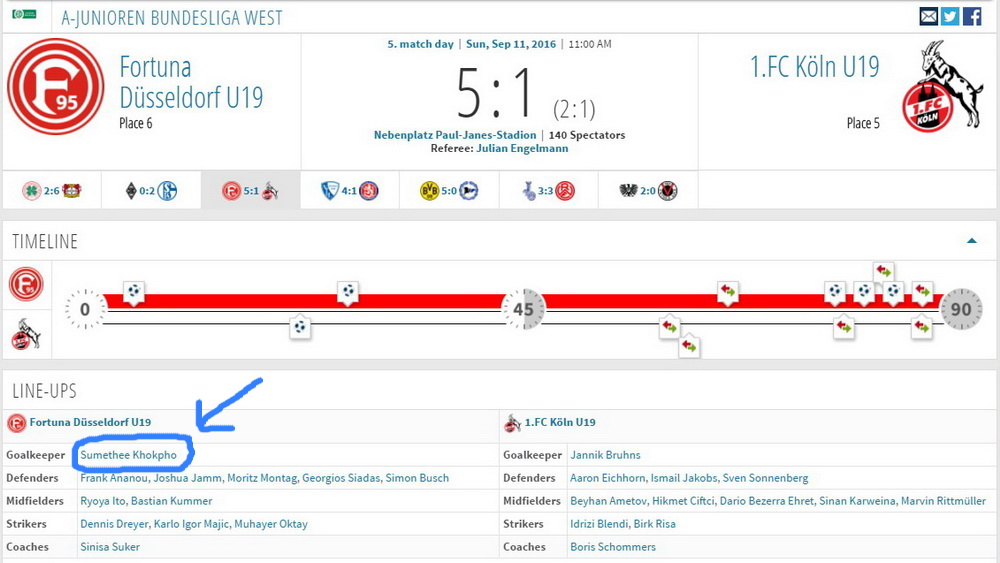
Task: Open defender Simon Busch's profile
Action: 417,478
